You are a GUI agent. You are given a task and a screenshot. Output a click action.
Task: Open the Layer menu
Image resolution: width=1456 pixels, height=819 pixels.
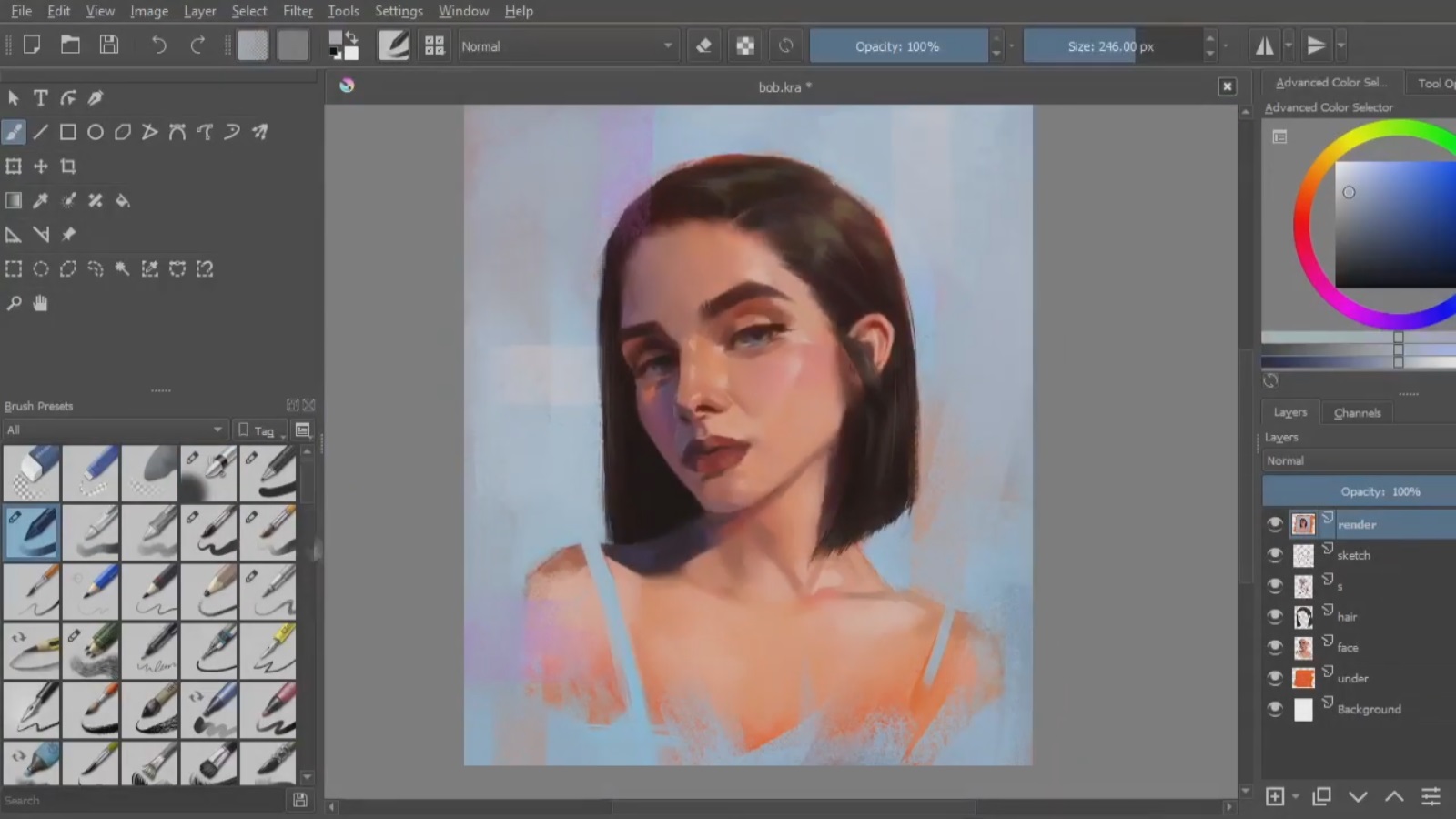click(199, 11)
